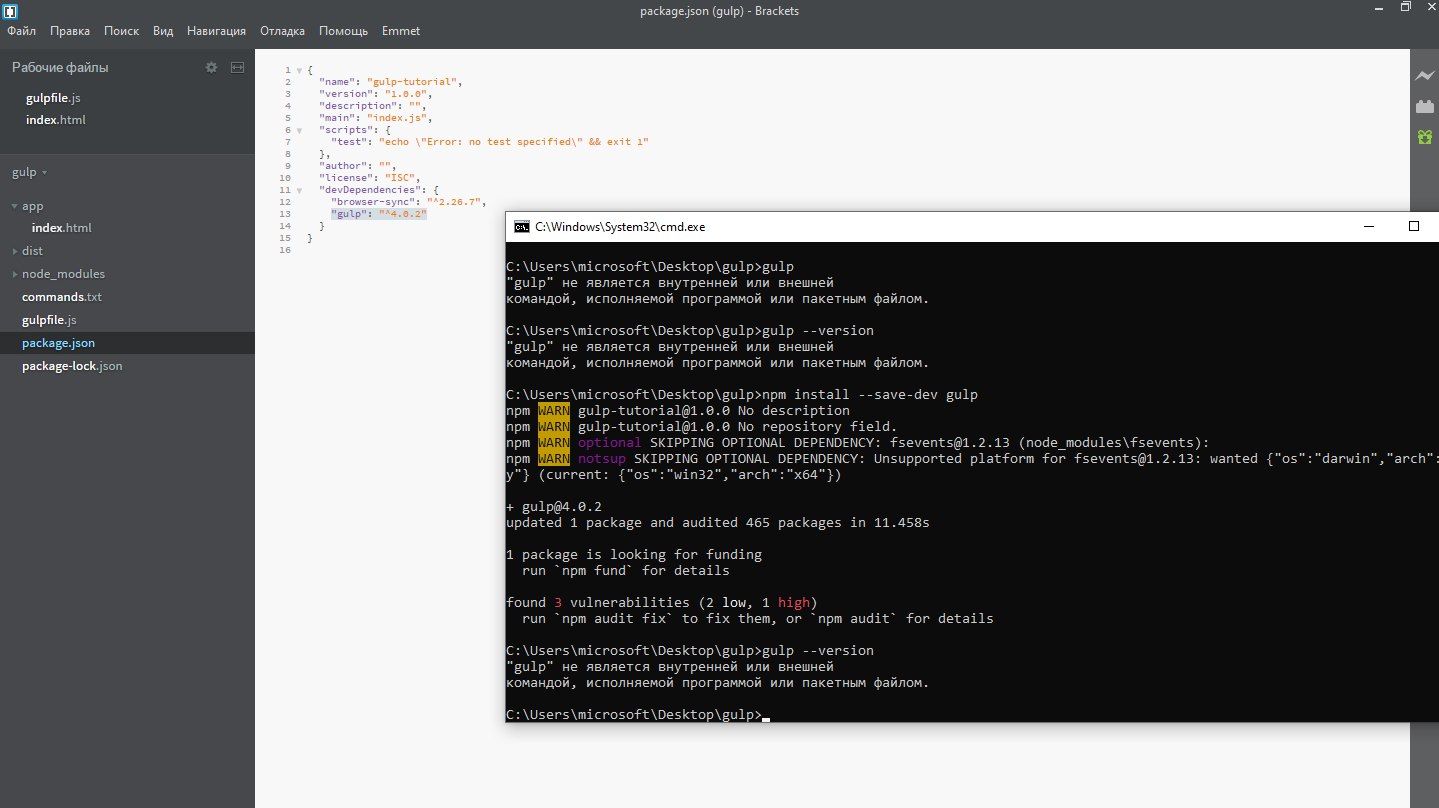
Task: Click line number 16 in the gutter
Action: click(x=286, y=250)
